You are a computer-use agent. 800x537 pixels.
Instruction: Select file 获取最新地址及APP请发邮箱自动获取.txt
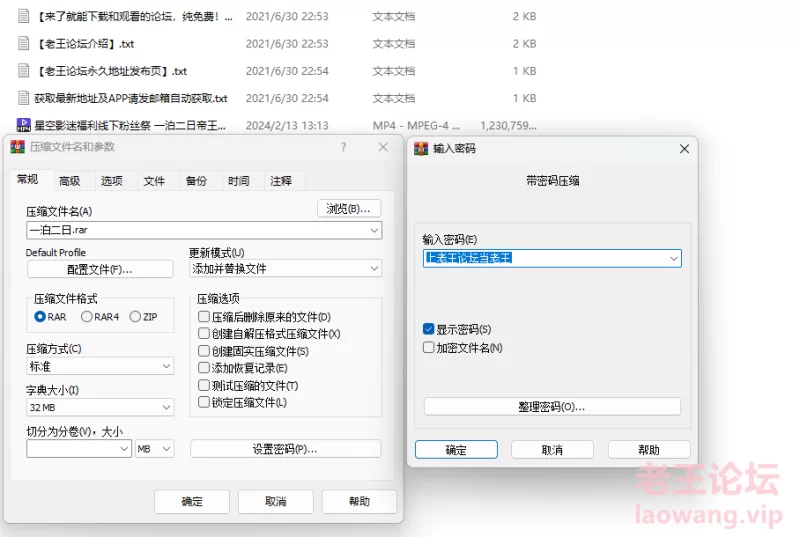click(x=131, y=98)
